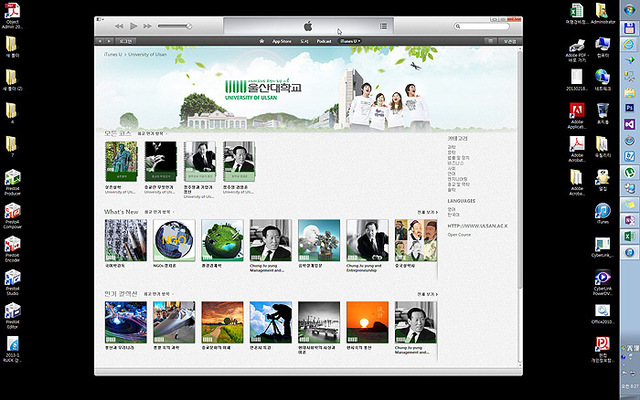Open Object Admin PDF desktop icon
Screen dimensions: 640x400
12,16
